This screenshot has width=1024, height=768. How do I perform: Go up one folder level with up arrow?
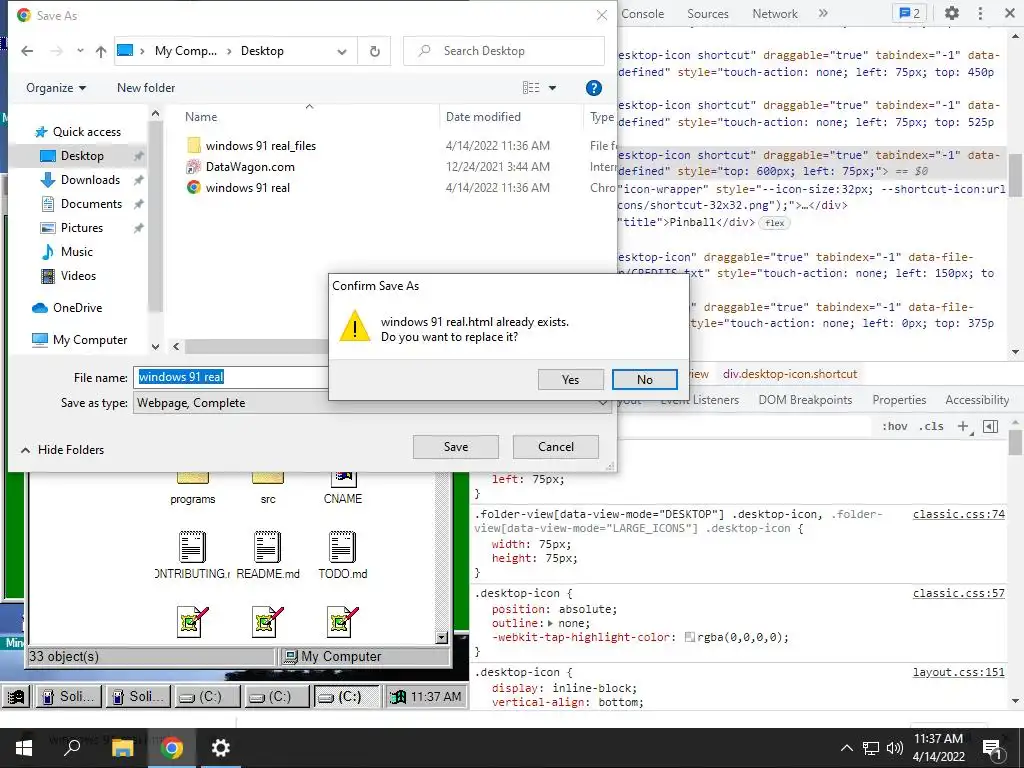pos(101,51)
